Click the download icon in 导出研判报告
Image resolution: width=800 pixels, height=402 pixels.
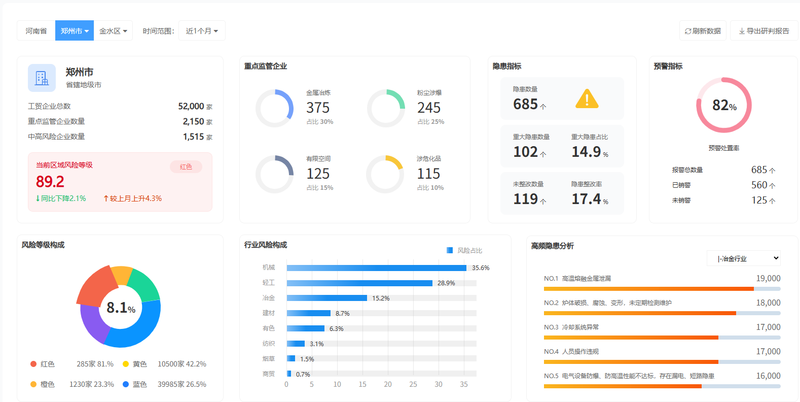pyautogui.click(x=741, y=31)
